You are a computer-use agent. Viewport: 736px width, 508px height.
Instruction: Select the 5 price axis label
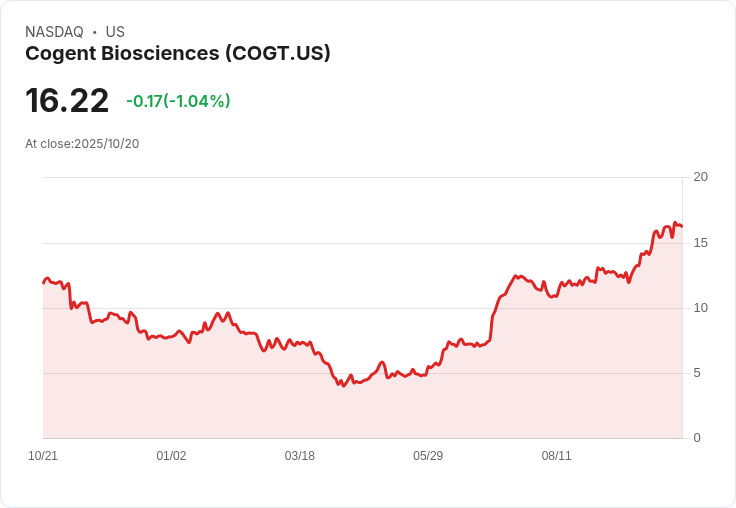pos(697,373)
